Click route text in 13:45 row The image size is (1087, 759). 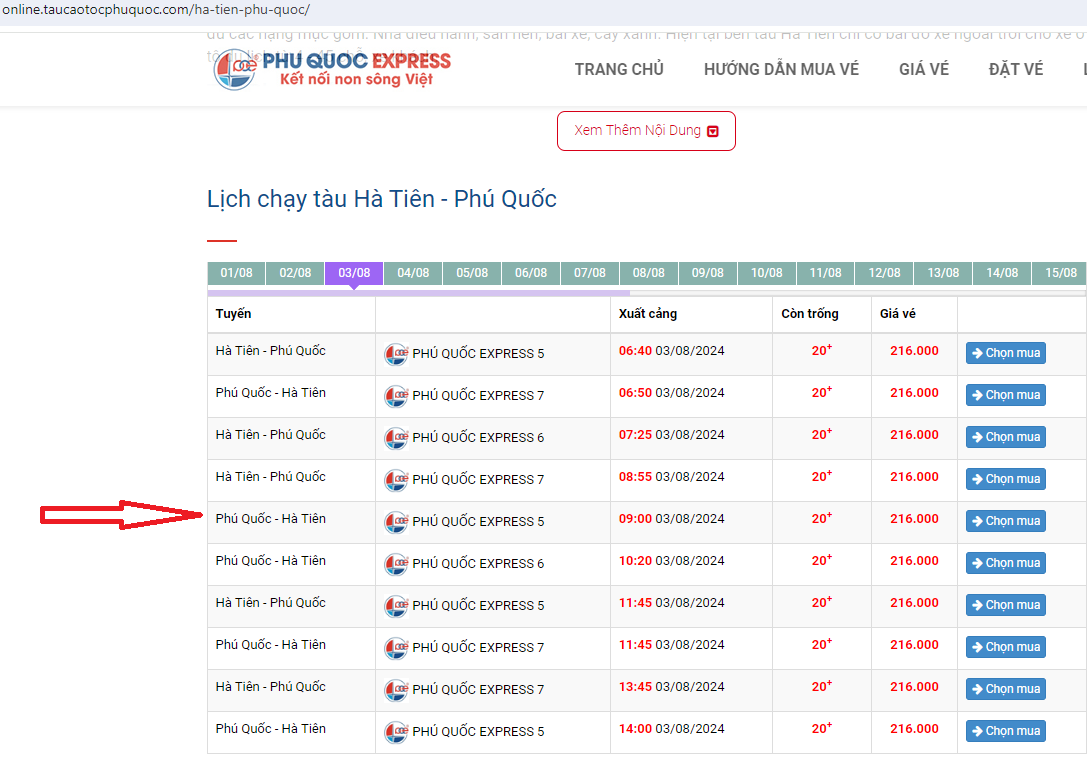(x=270, y=687)
